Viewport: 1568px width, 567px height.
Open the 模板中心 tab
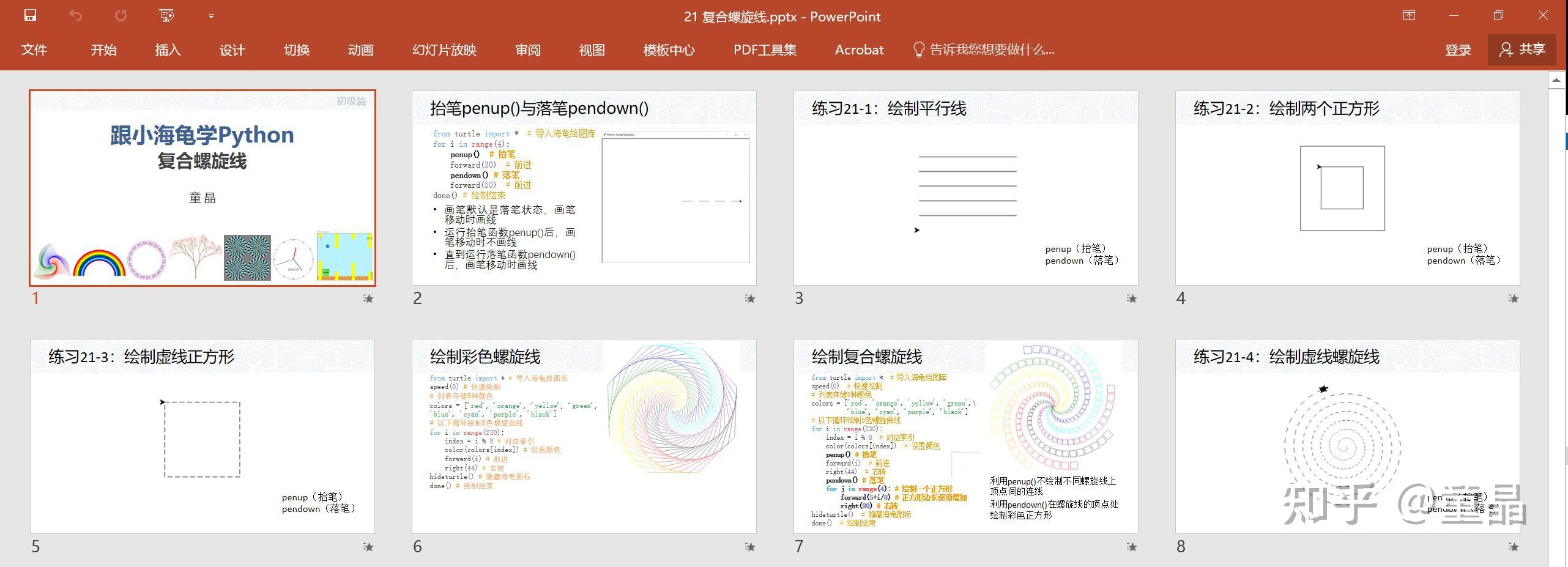click(669, 50)
